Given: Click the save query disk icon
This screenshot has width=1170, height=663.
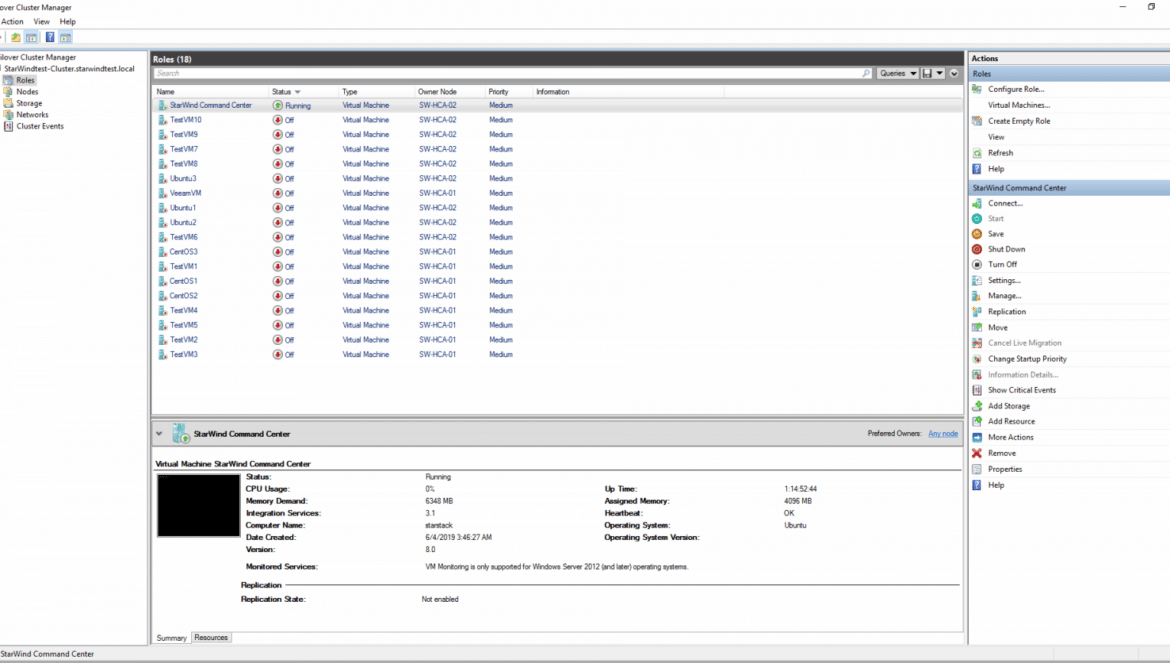Looking at the screenshot, I should point(927,73).
